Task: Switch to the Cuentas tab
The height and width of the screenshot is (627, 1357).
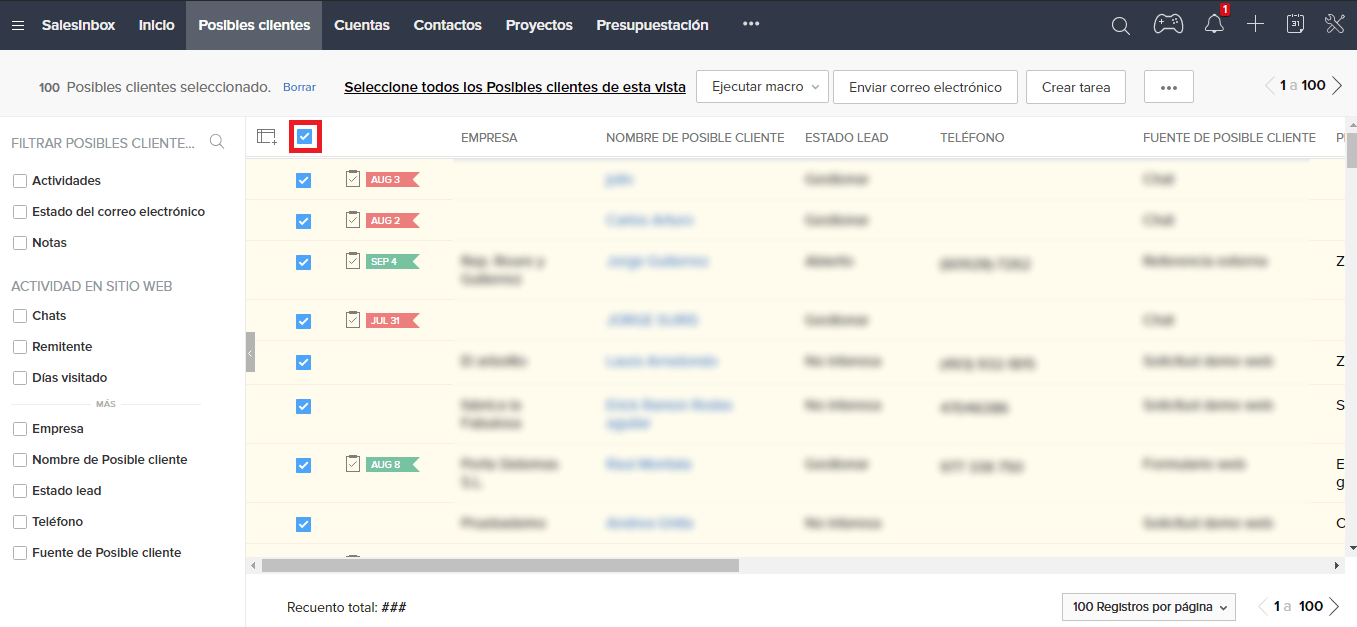Action: tap(361, 25)
